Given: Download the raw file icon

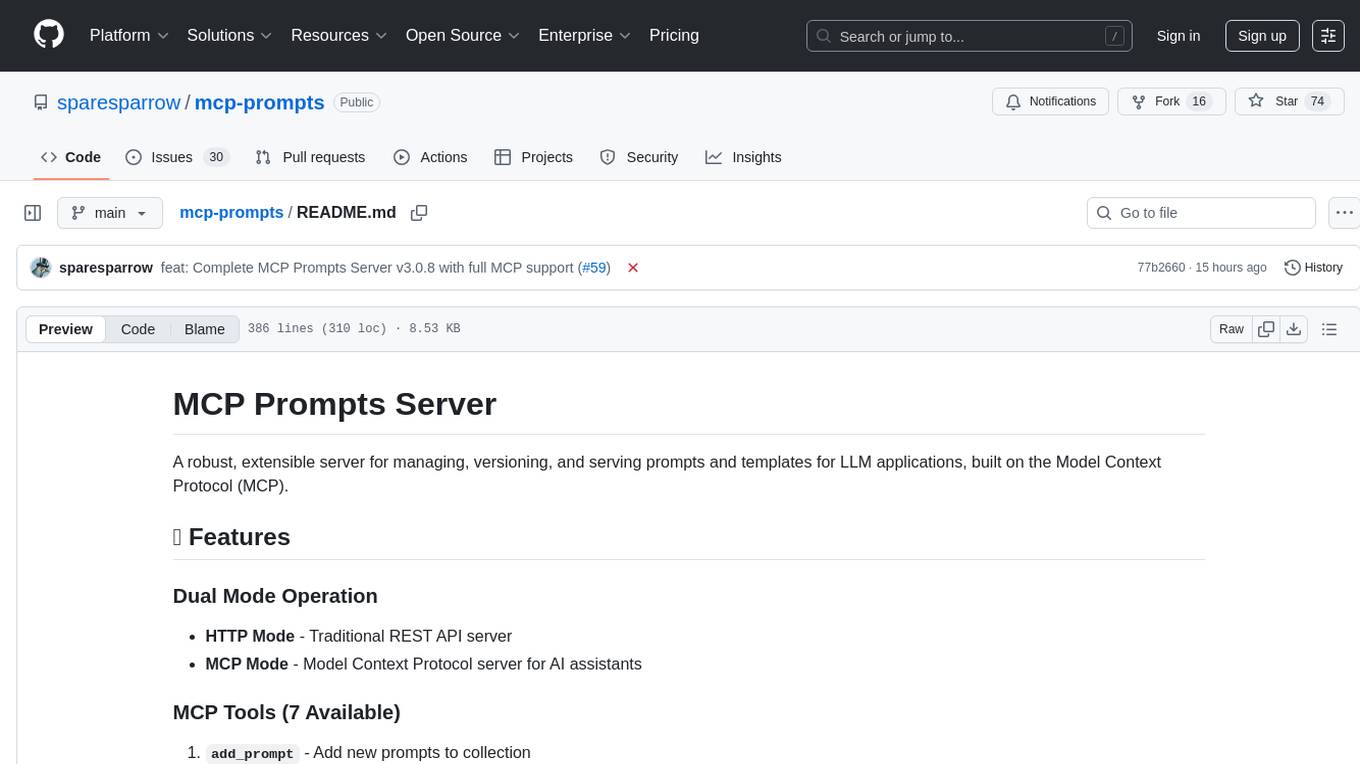Looking at the screenshot, I should tap(1294, 329).
